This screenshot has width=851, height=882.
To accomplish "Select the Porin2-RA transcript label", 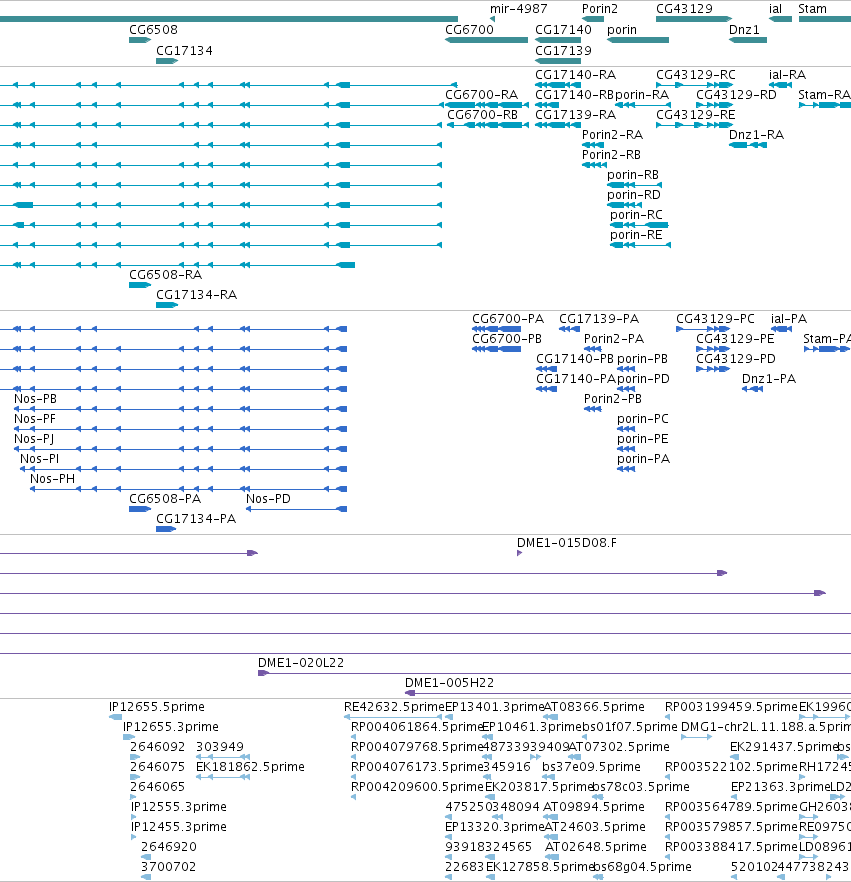I will (612, 135).
